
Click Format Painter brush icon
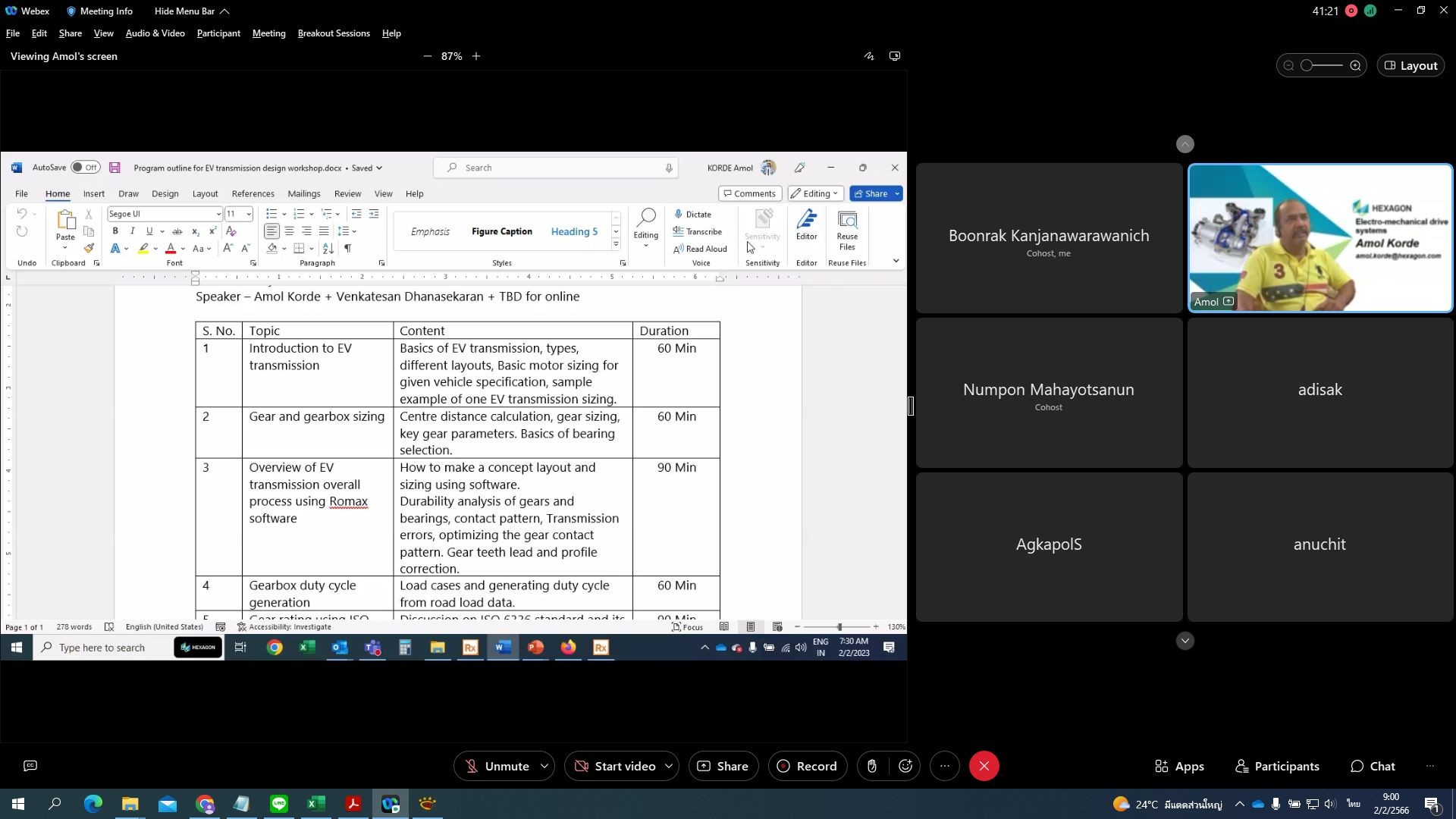coord(89,248)
